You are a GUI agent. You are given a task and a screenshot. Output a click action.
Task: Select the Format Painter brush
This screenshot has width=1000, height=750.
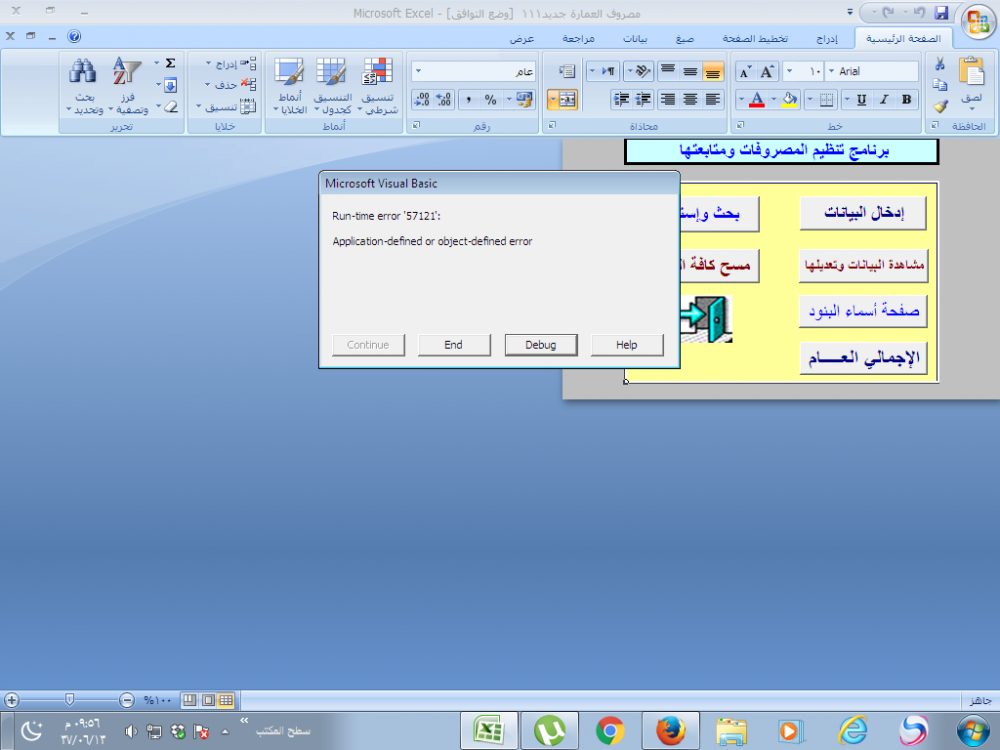[940, 107]
